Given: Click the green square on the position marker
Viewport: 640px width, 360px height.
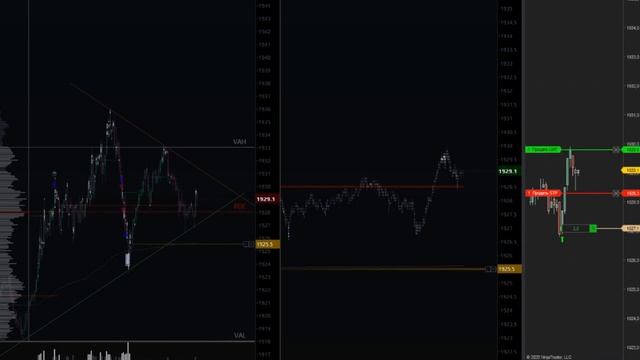Looking at the screenshot, I should click(x=593, y=229).
